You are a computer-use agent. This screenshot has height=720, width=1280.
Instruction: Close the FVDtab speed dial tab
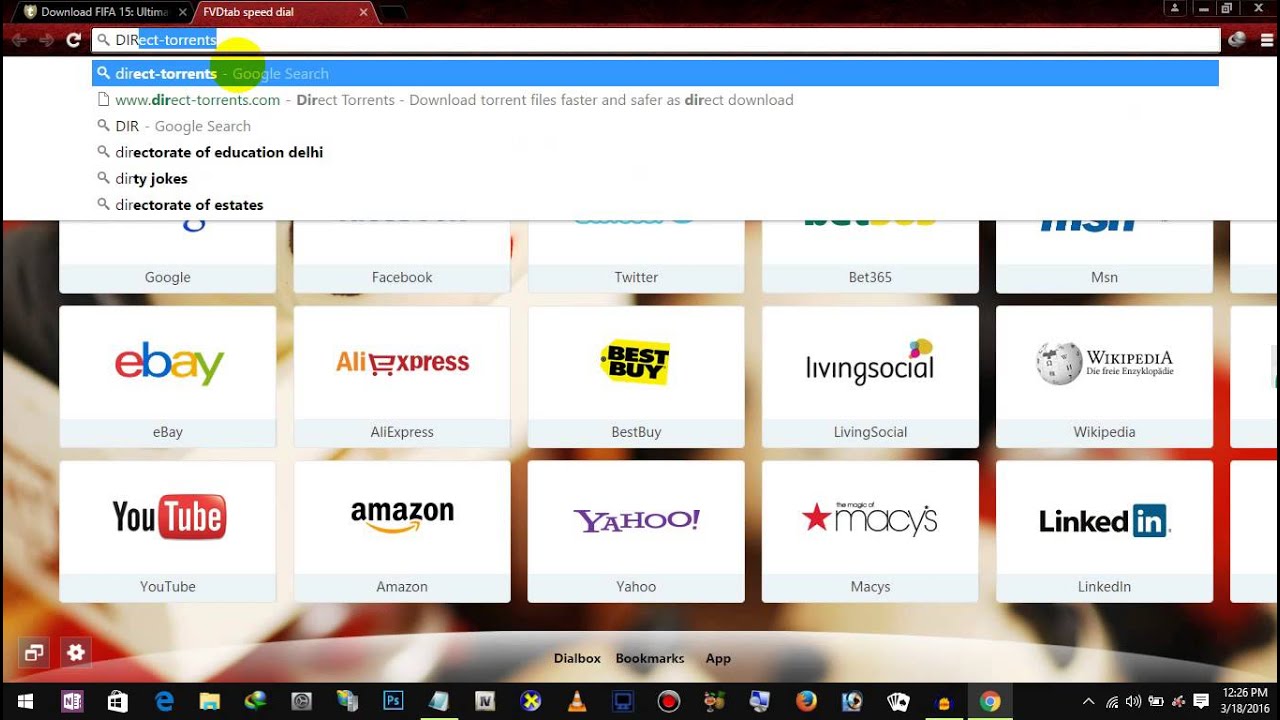[363, 12]
